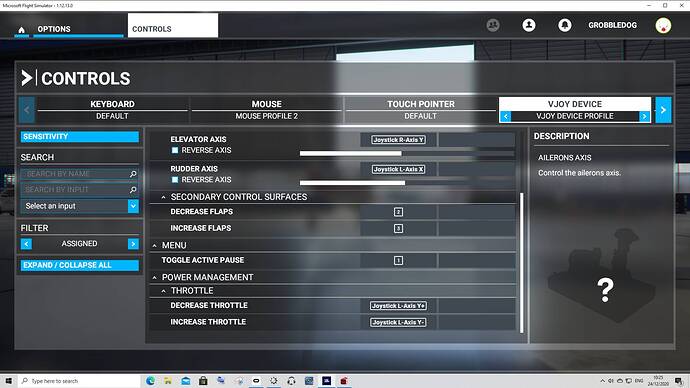Click the Elevator Axis Joystick R-Axis Y binding

pos(398,140)
